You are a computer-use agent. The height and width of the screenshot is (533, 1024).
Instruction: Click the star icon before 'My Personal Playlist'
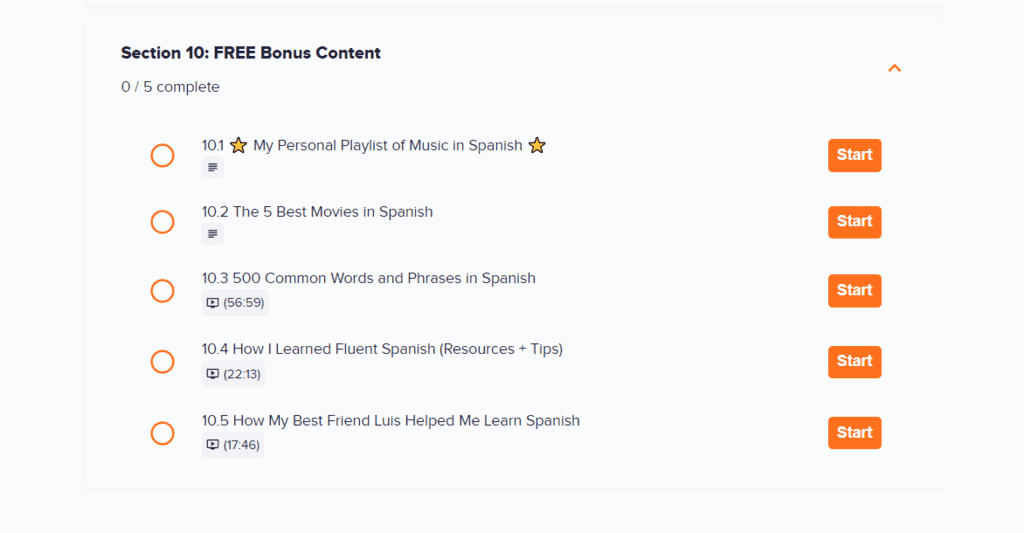coord(238,146)
